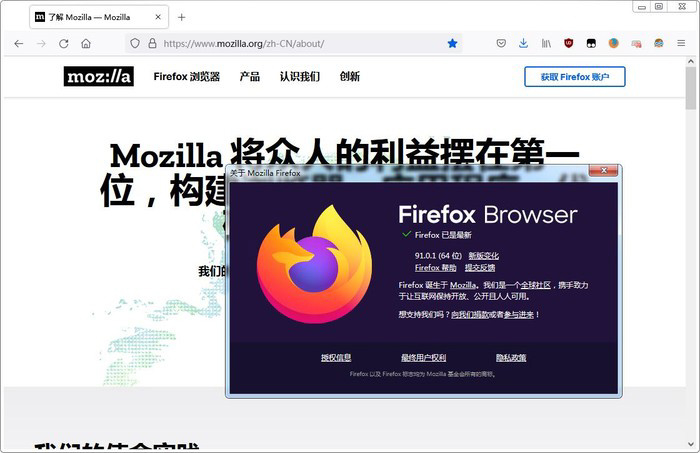
Task: Reload the current page
Action: tap(64, 44)
